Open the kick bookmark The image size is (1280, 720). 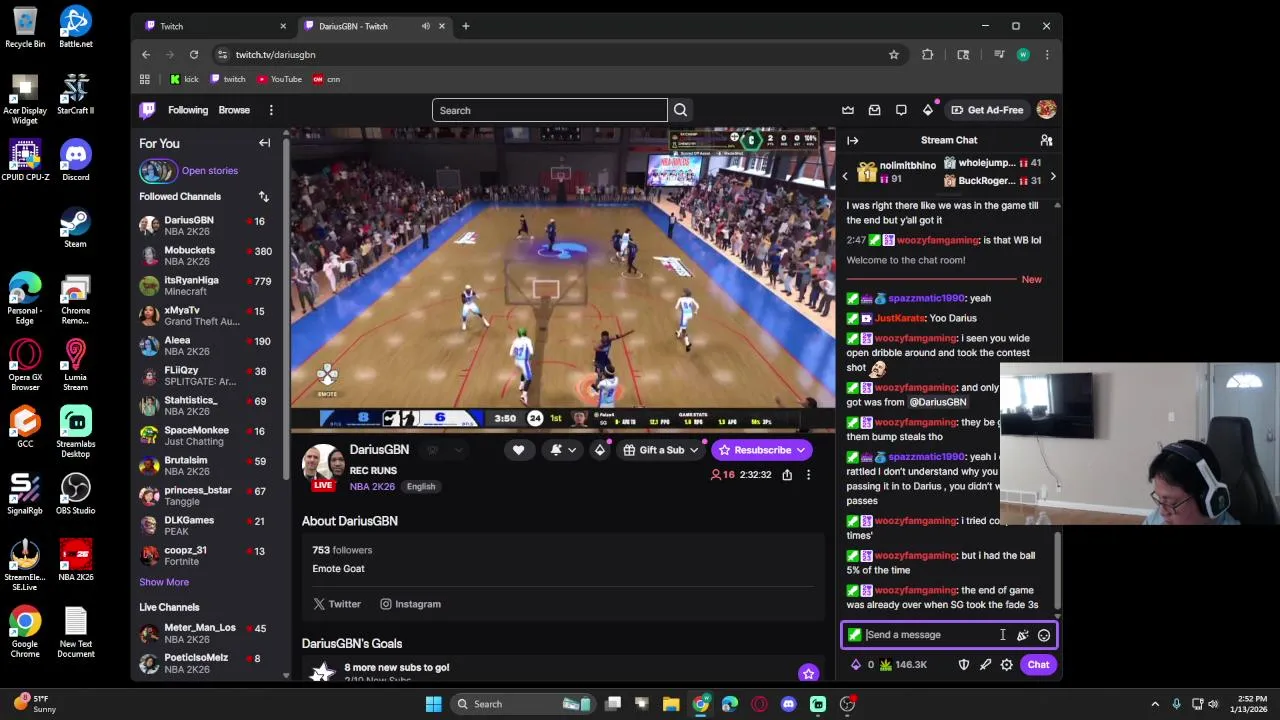click(184, 79)
